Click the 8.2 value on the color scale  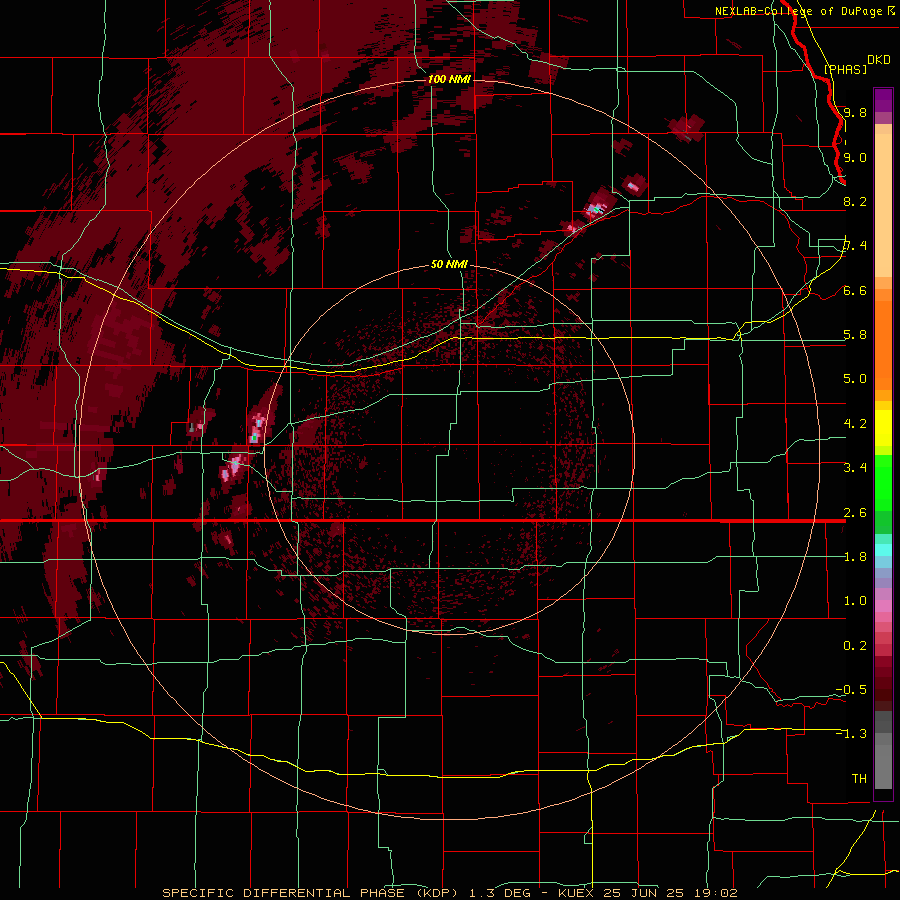point(855,201)
